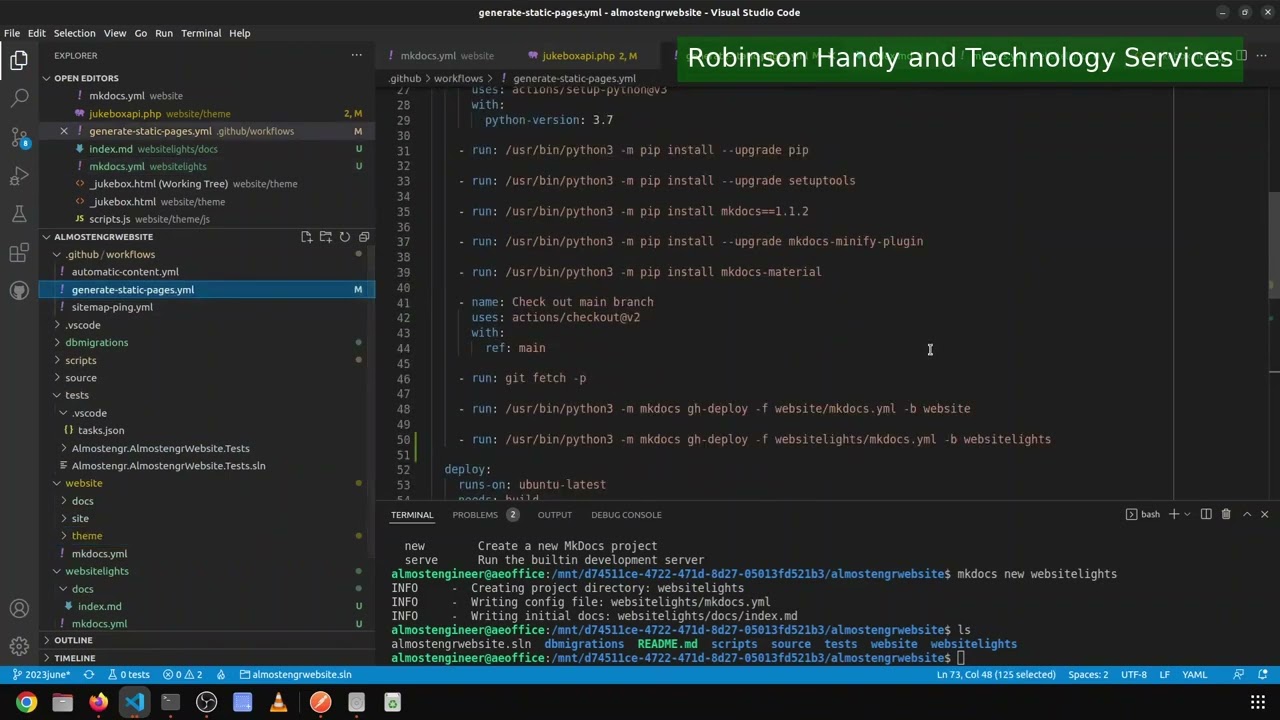Switch to the Output panel tab

(555, 515)
